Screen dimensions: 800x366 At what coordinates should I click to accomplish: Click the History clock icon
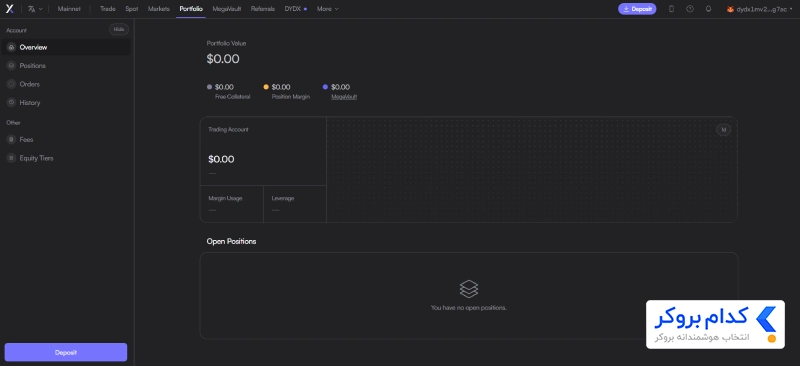tap(11, 103)
